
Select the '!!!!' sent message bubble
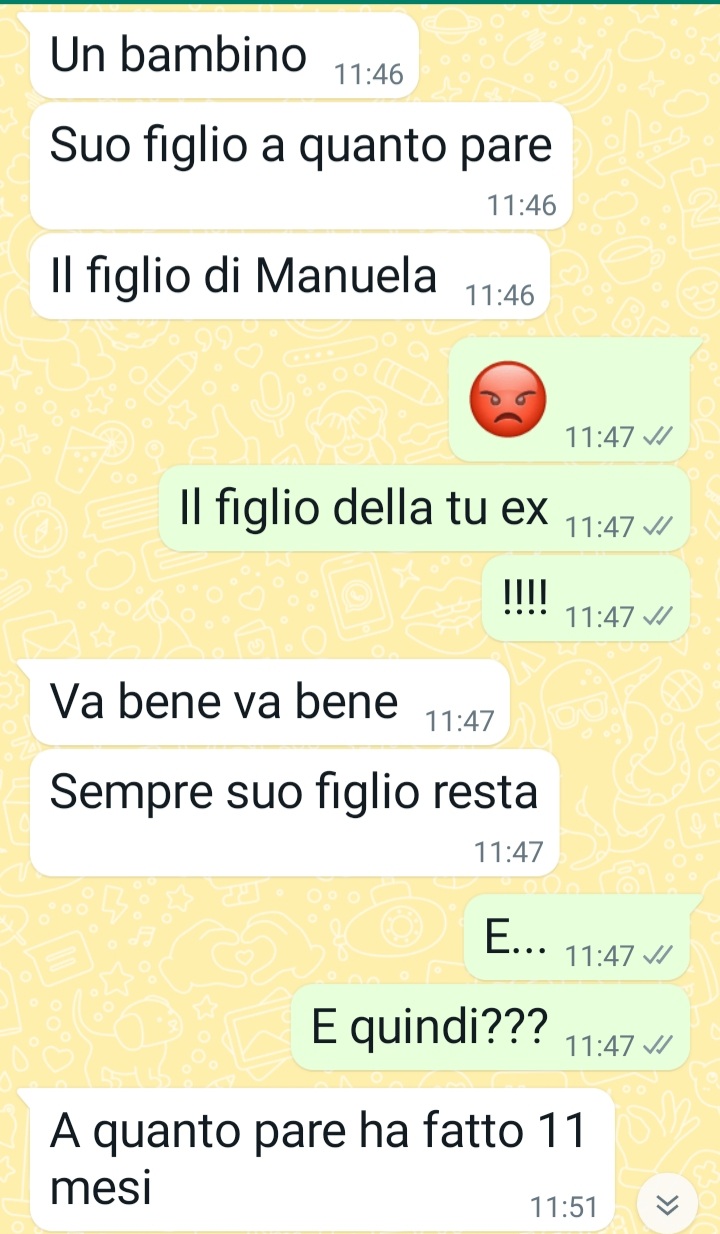coord(586,598)
